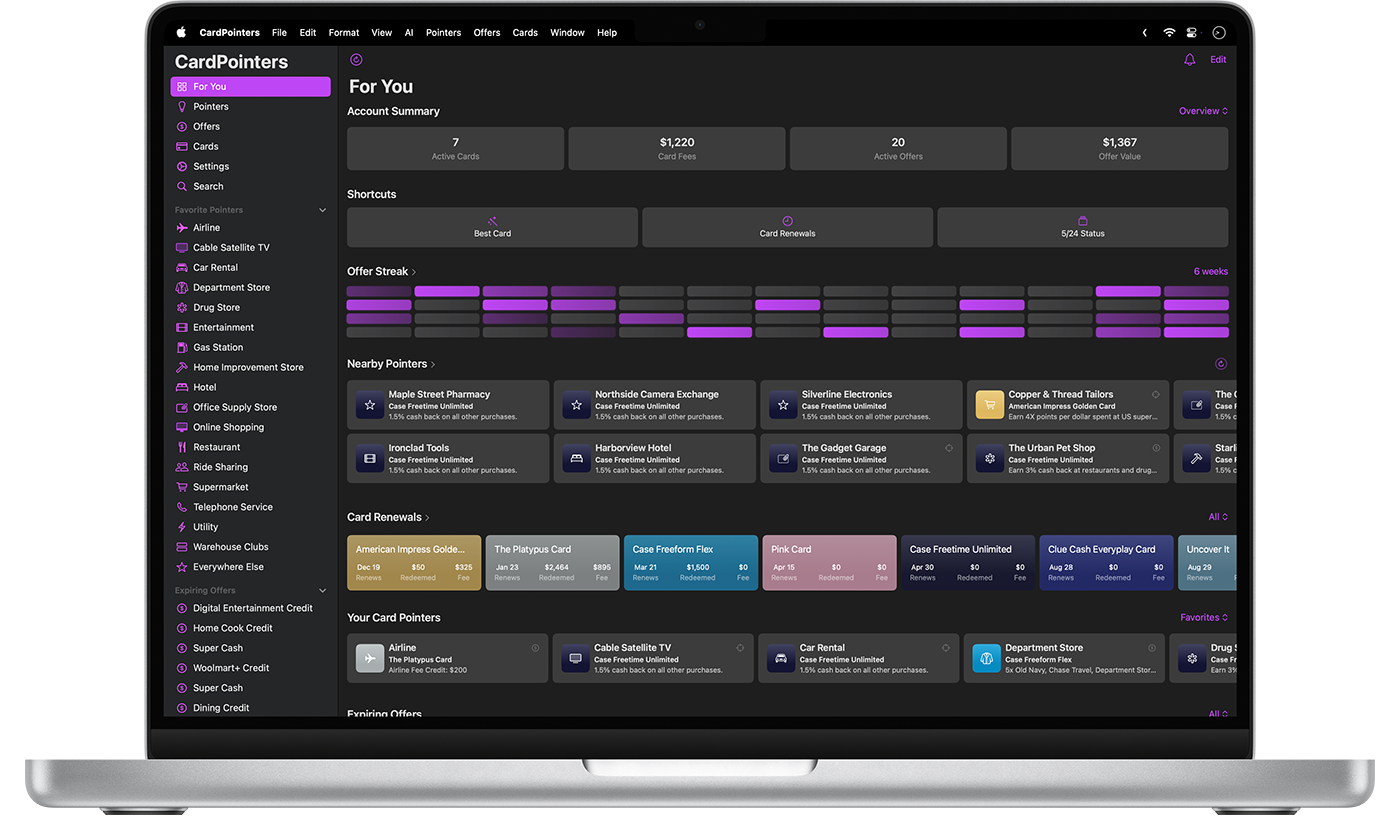Refresh Nearby Pointers using the circular icon
The height and width of the screenshot is (823, 1400).
(1221, 364)
